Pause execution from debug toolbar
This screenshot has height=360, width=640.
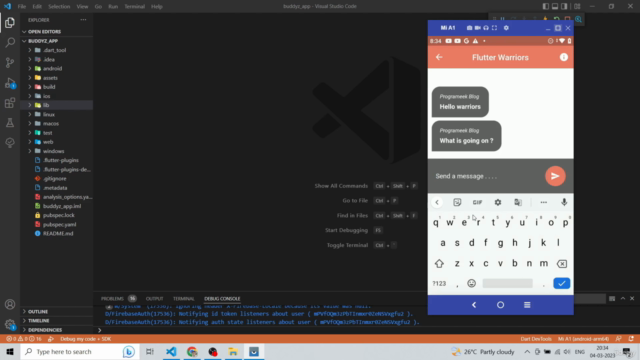(503, 19)
